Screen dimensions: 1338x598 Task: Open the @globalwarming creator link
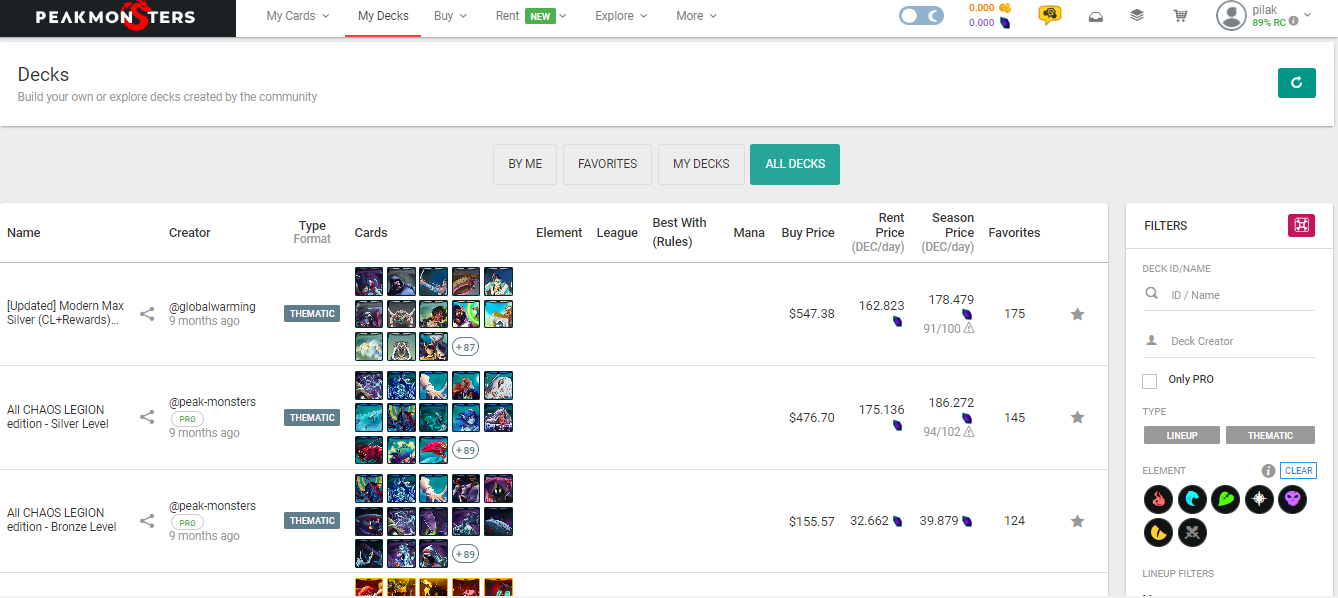[x=212, y=307]
